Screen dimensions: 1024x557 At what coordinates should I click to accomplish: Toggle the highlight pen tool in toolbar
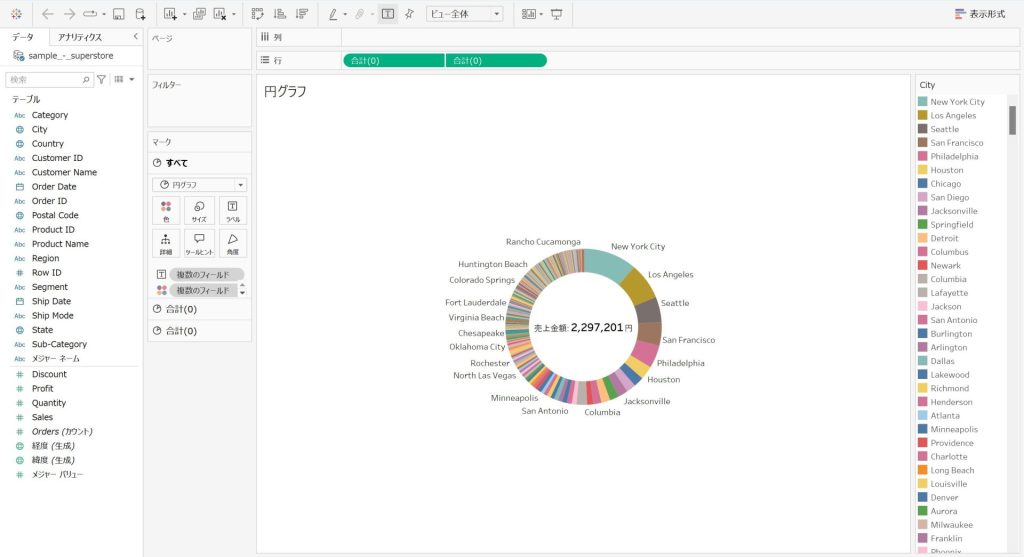click(334, 14)
